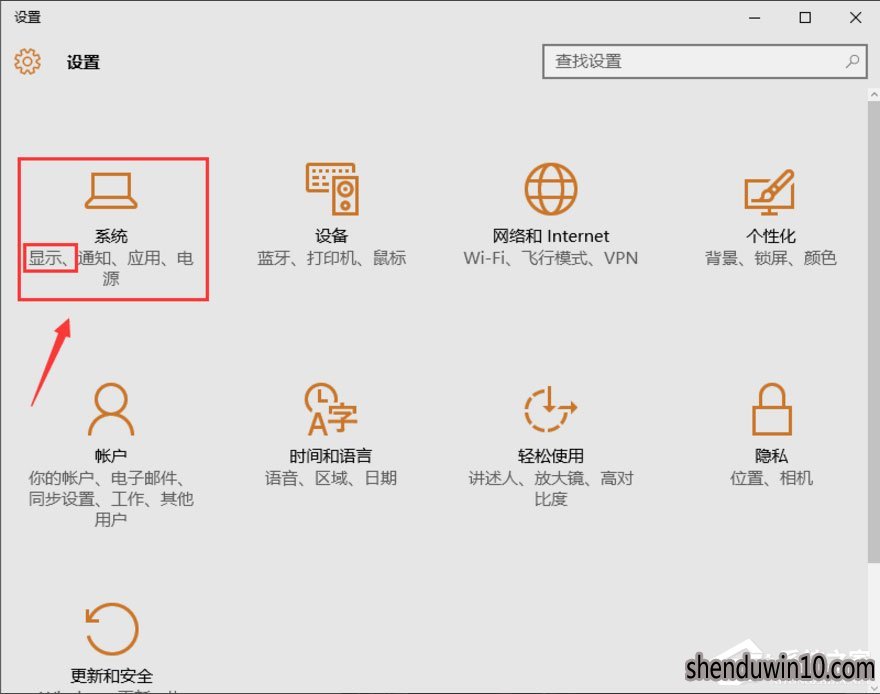Screen dimensions: 880x694
Task: Minimize the 设置 window
Action: pos(754,18)
